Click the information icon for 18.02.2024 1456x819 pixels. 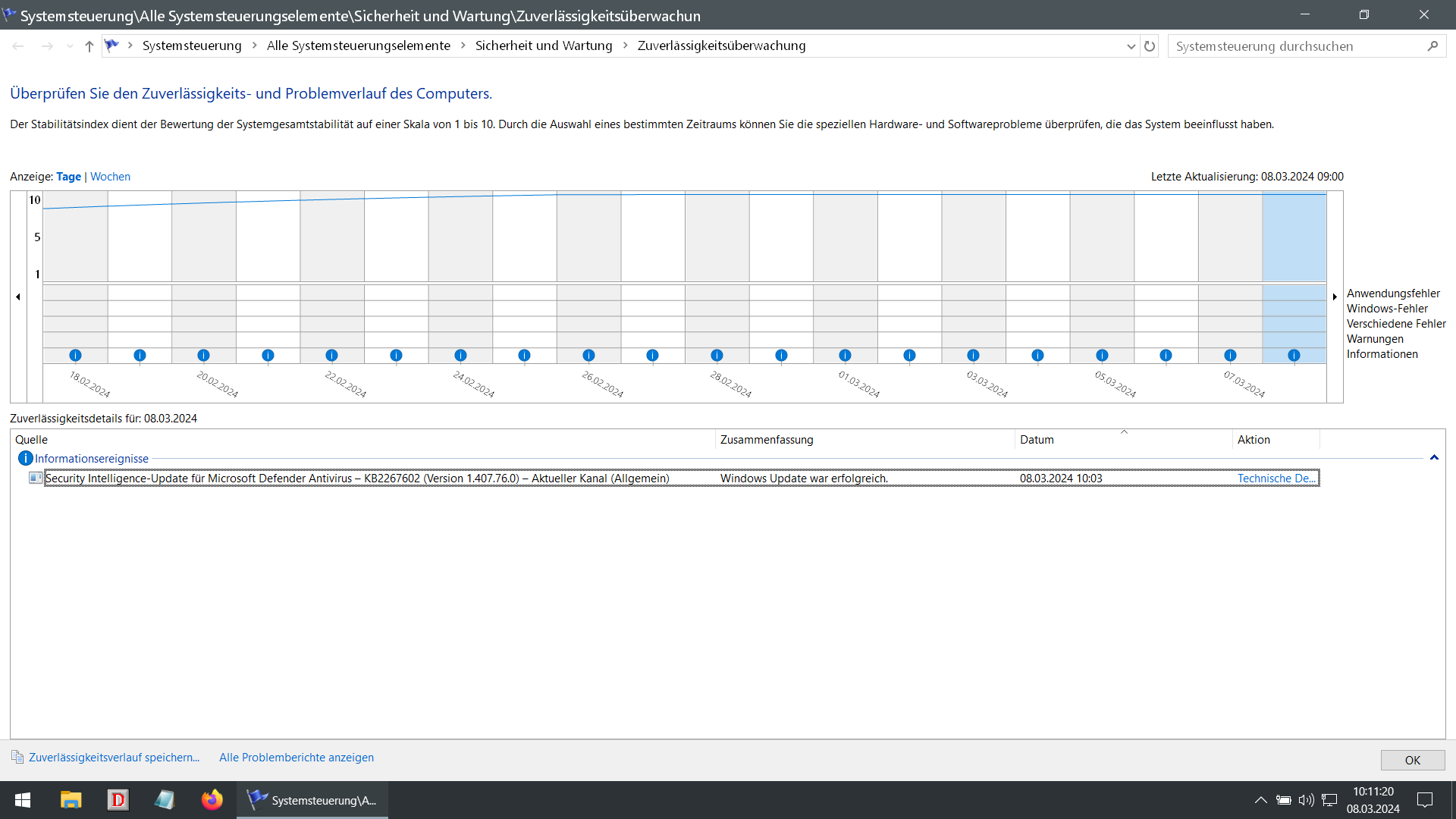(75, 355)
